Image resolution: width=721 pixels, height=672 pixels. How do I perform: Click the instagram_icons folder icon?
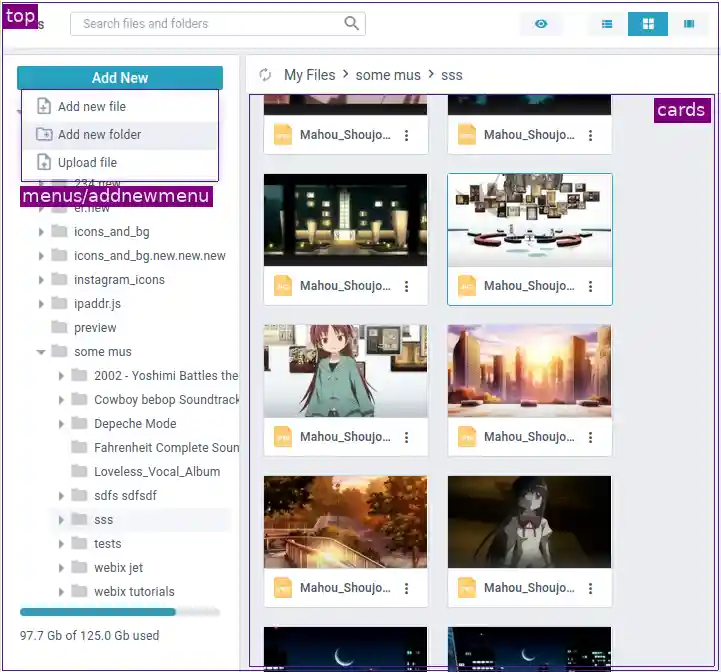coord(59,279)
